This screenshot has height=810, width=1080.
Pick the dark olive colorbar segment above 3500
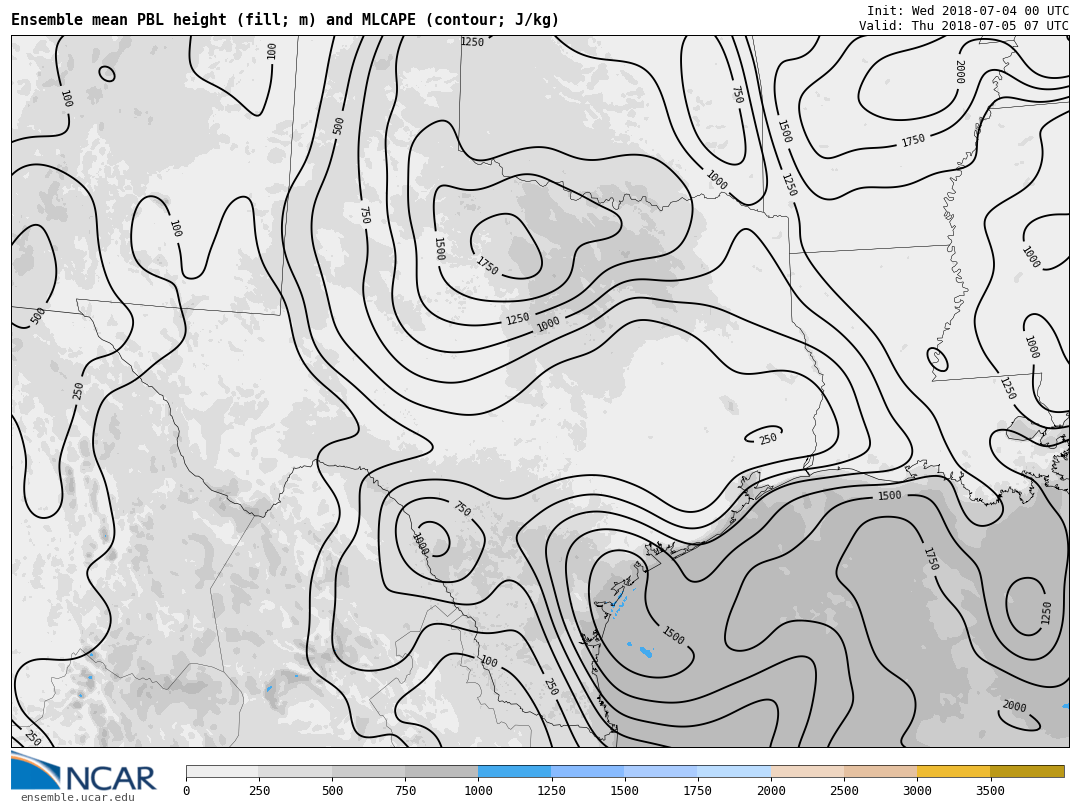[x=1027, y=771]
